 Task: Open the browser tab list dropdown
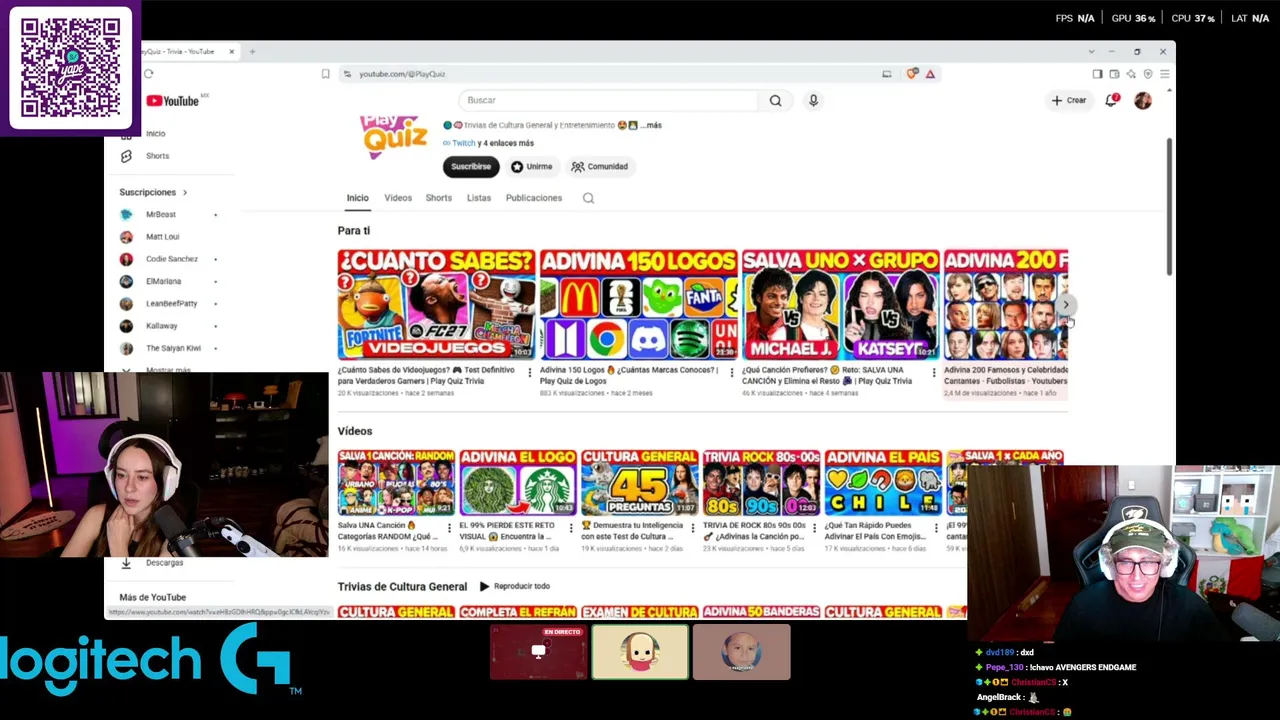1091,51
